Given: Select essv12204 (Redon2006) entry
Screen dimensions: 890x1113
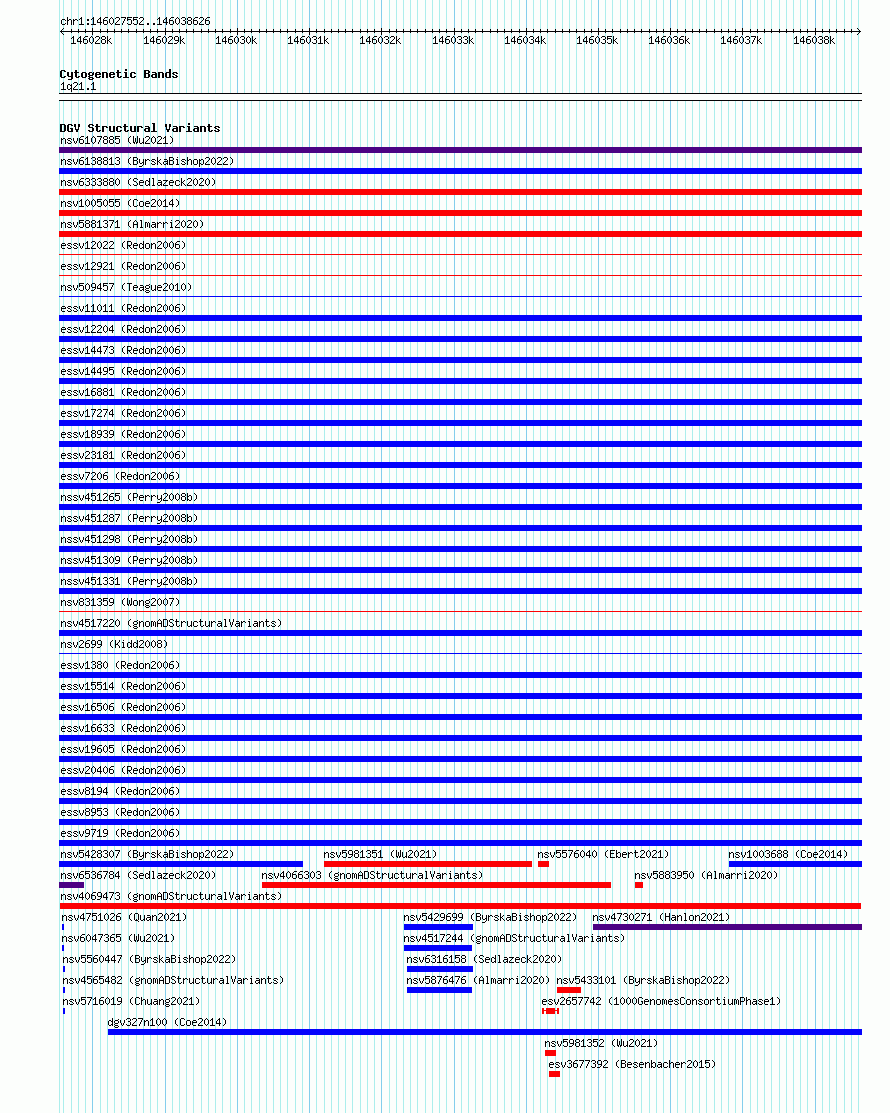Looking at the screenshot, I should point(123,329).
